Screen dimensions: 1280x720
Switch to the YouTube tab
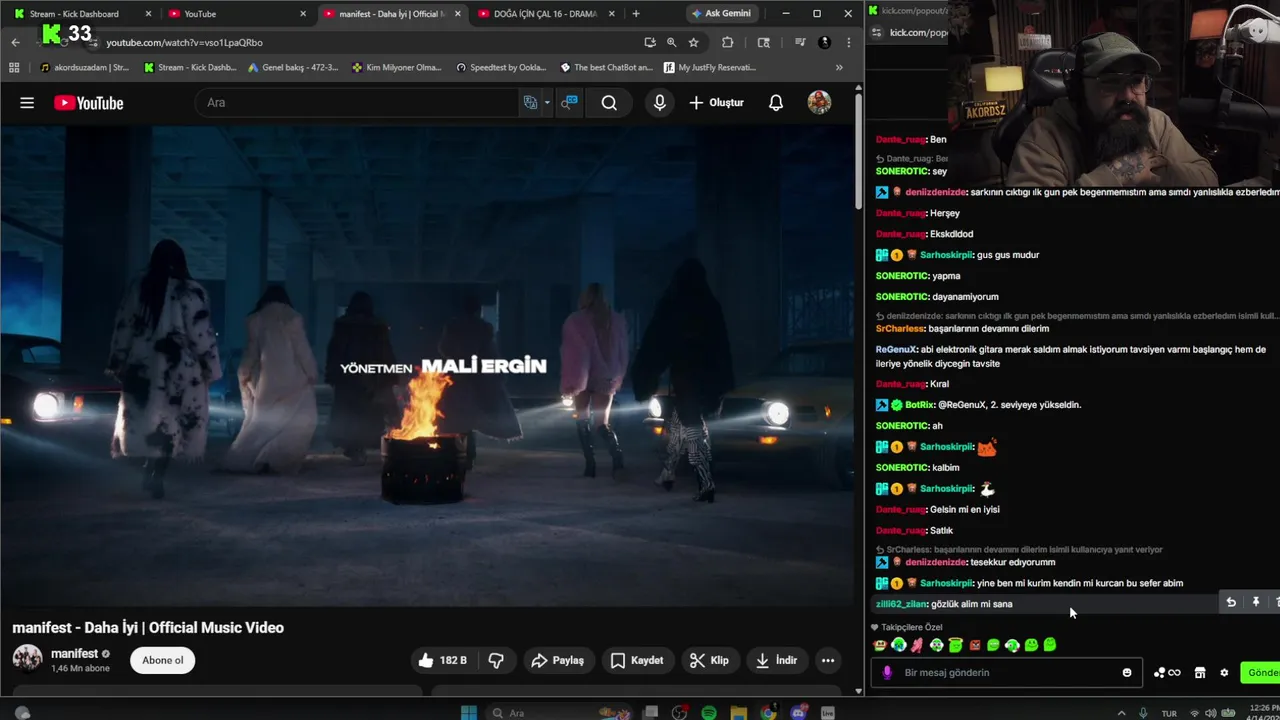pyautogui.click(x=236, y=14)
